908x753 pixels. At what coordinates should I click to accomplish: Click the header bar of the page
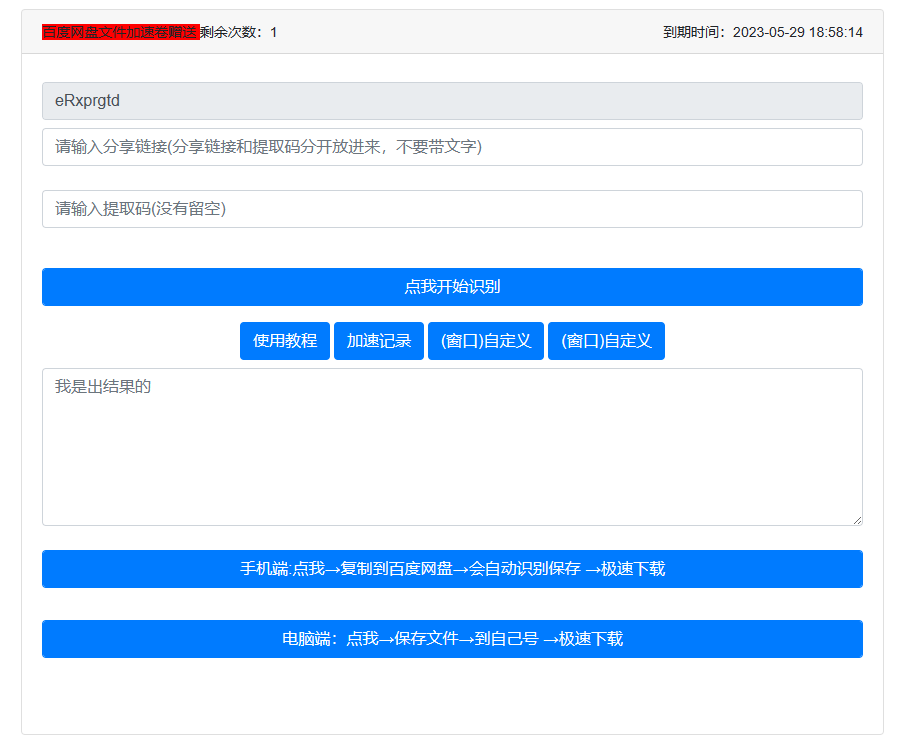[451, 31]
